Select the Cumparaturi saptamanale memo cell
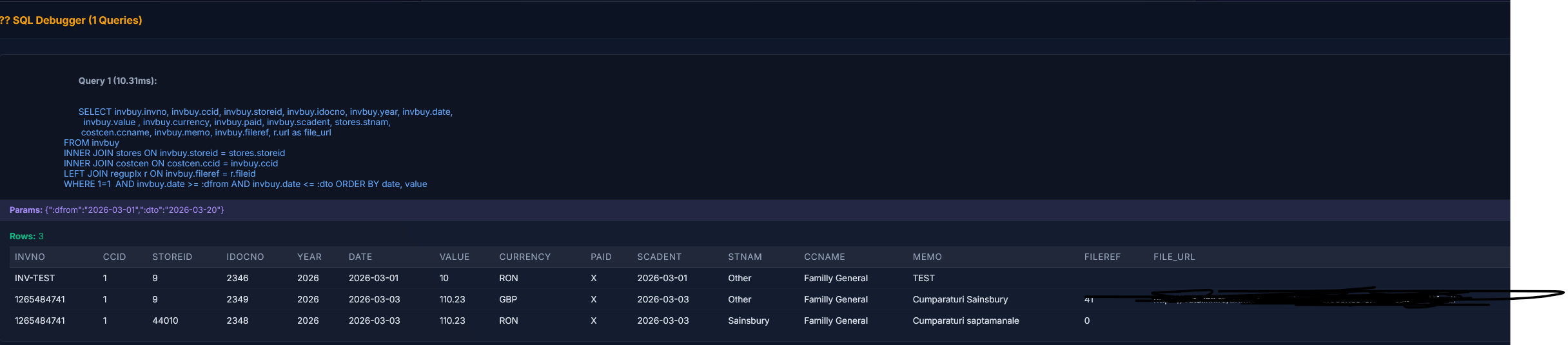Image resolution: width=1568 pixels, height=345 pixels. (x=965, y=320)
